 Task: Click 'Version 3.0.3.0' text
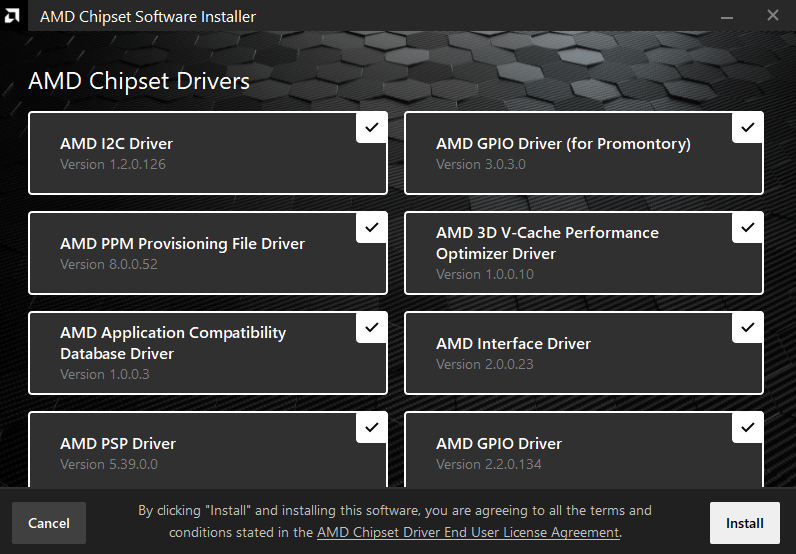pyautogui.click(x=480, y=165)
